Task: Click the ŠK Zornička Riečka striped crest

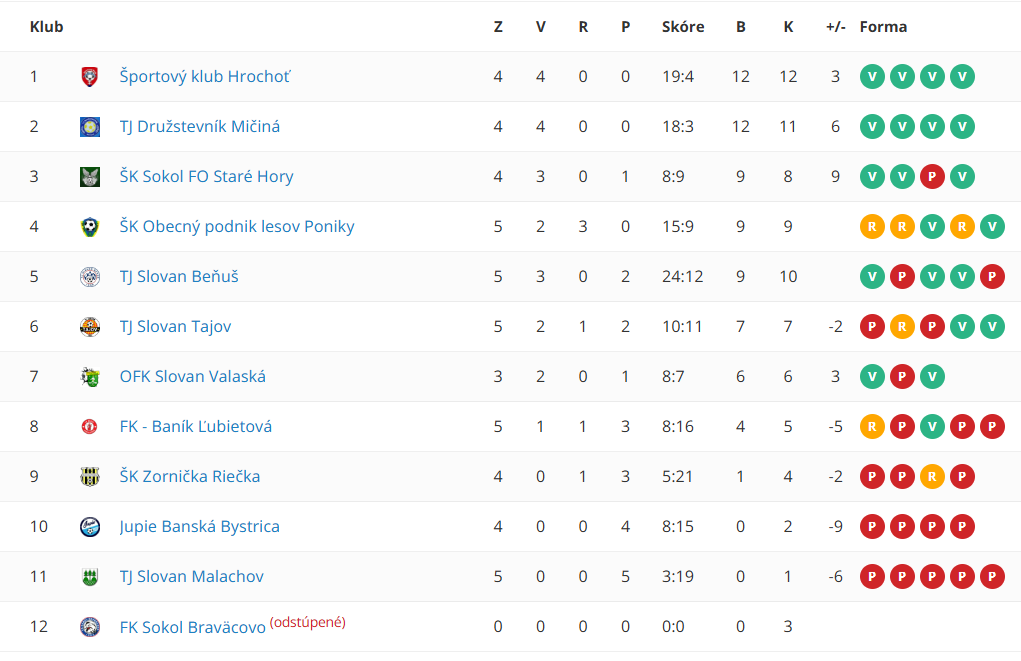Action: [x=90, y=477]
